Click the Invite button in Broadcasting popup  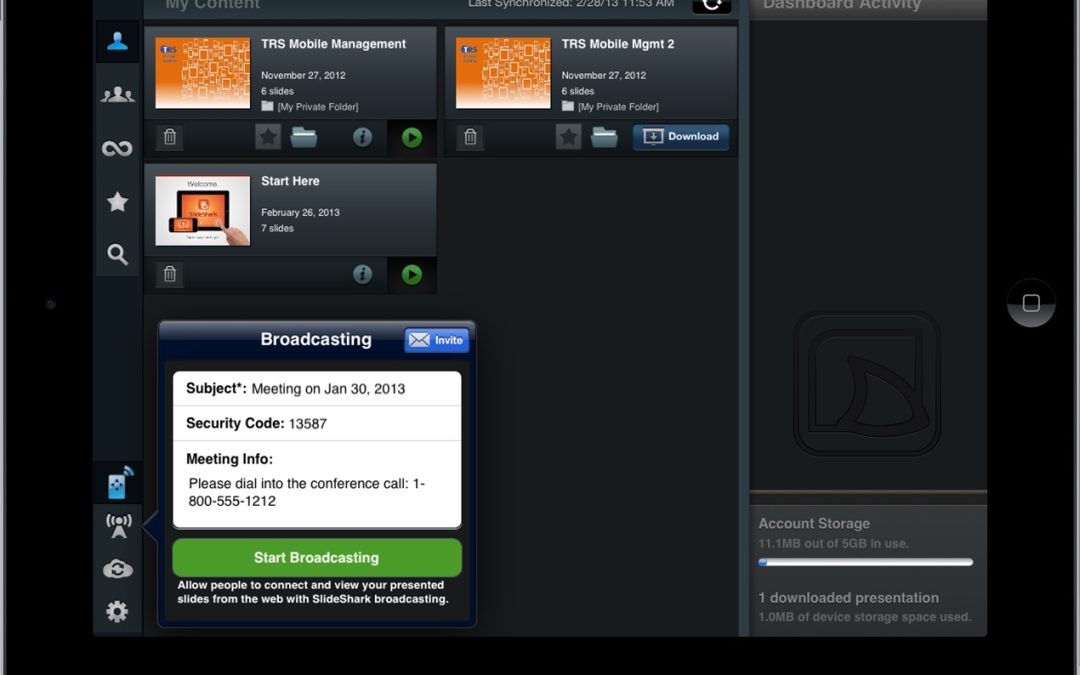pyautogui.click(x=437, y=340)
